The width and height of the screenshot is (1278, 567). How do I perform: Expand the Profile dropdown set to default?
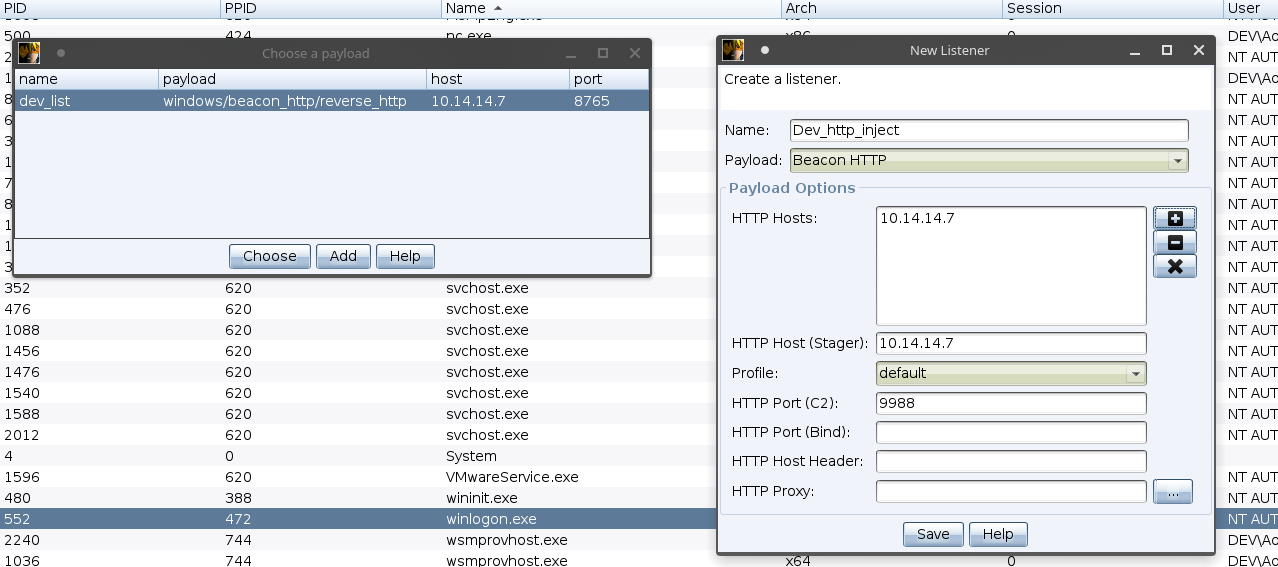coord(1010,373)
